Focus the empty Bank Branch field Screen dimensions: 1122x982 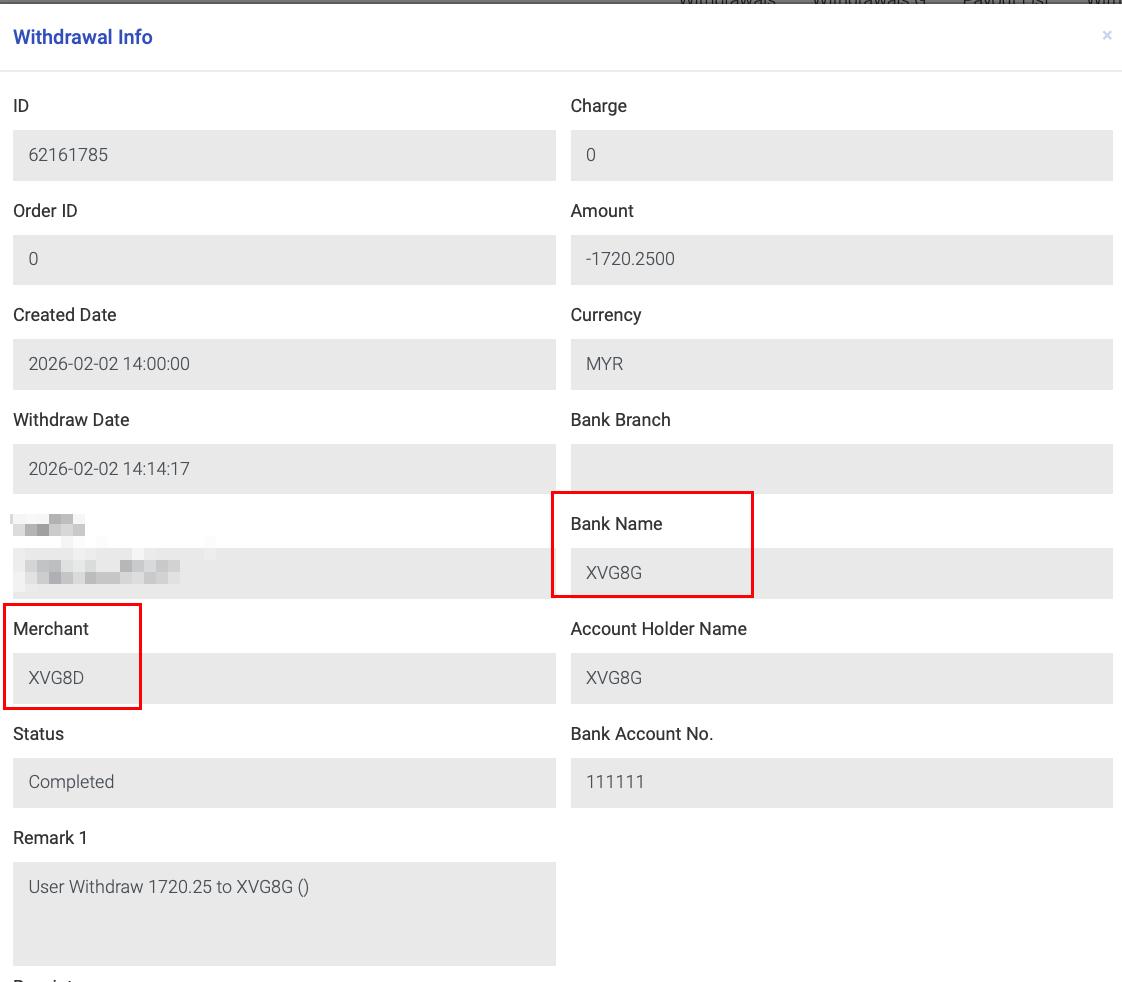(x=841, y=469)
